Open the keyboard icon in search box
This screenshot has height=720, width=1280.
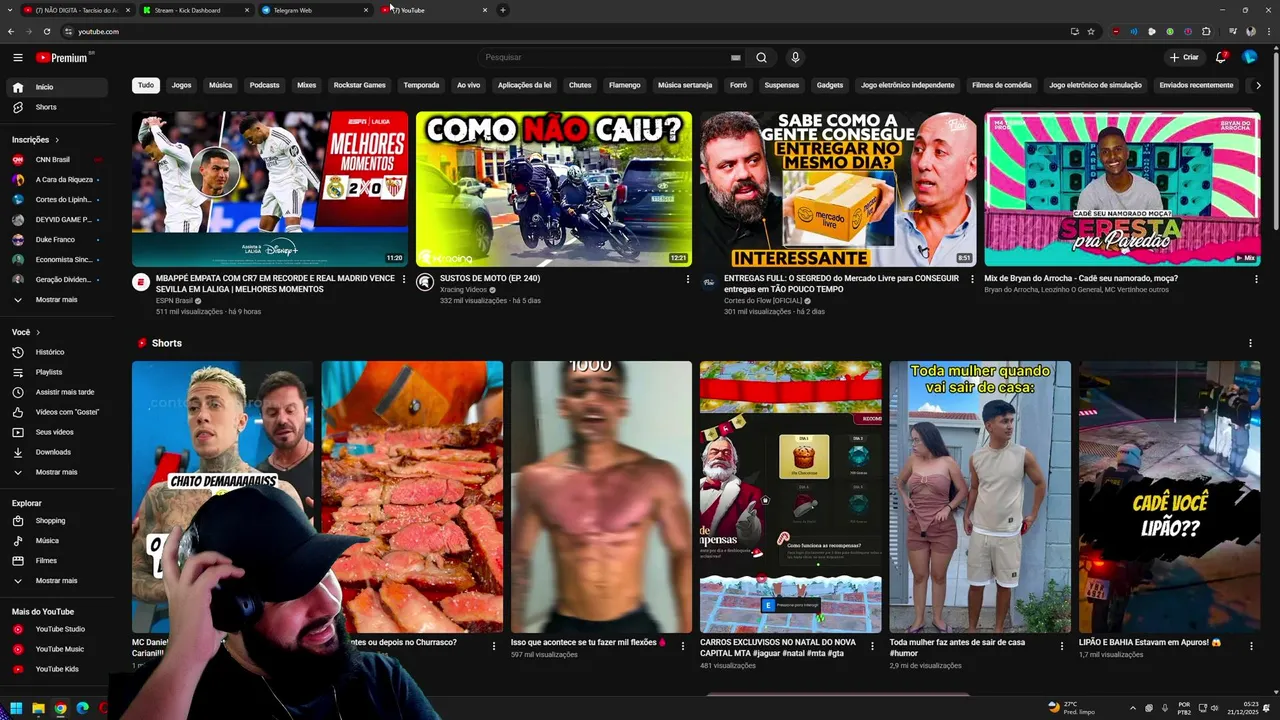tap(735, 57)
